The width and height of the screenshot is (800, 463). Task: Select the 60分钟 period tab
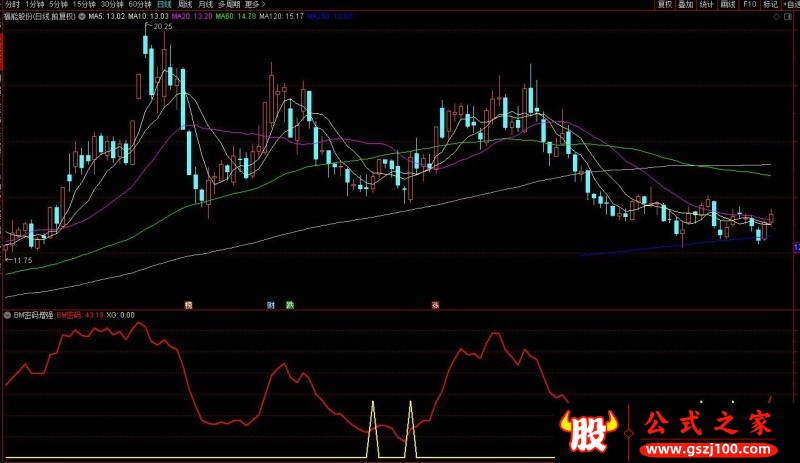[x=140, y=5]
